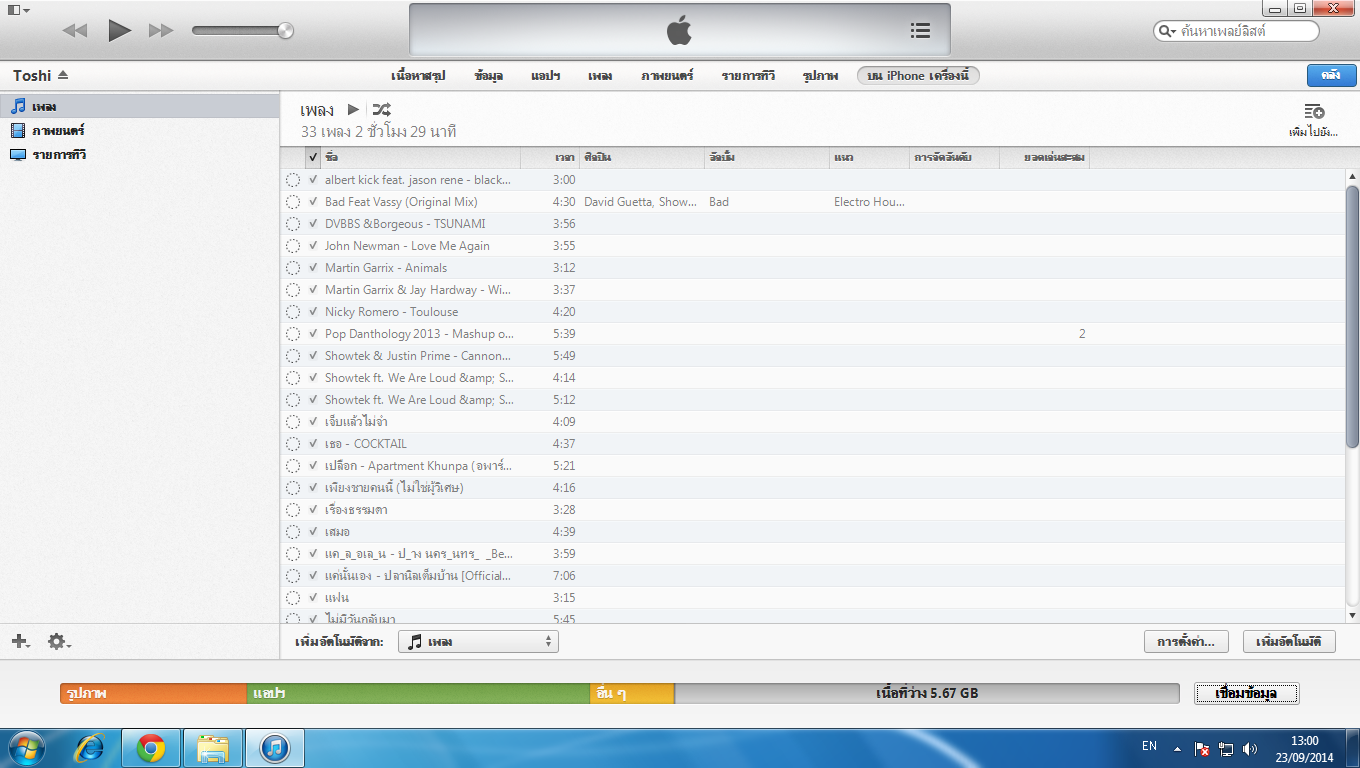Viewport: 1360px width, 768px height.
Task: Open the iTunes window menu icon at top-left
Action: 18,9
